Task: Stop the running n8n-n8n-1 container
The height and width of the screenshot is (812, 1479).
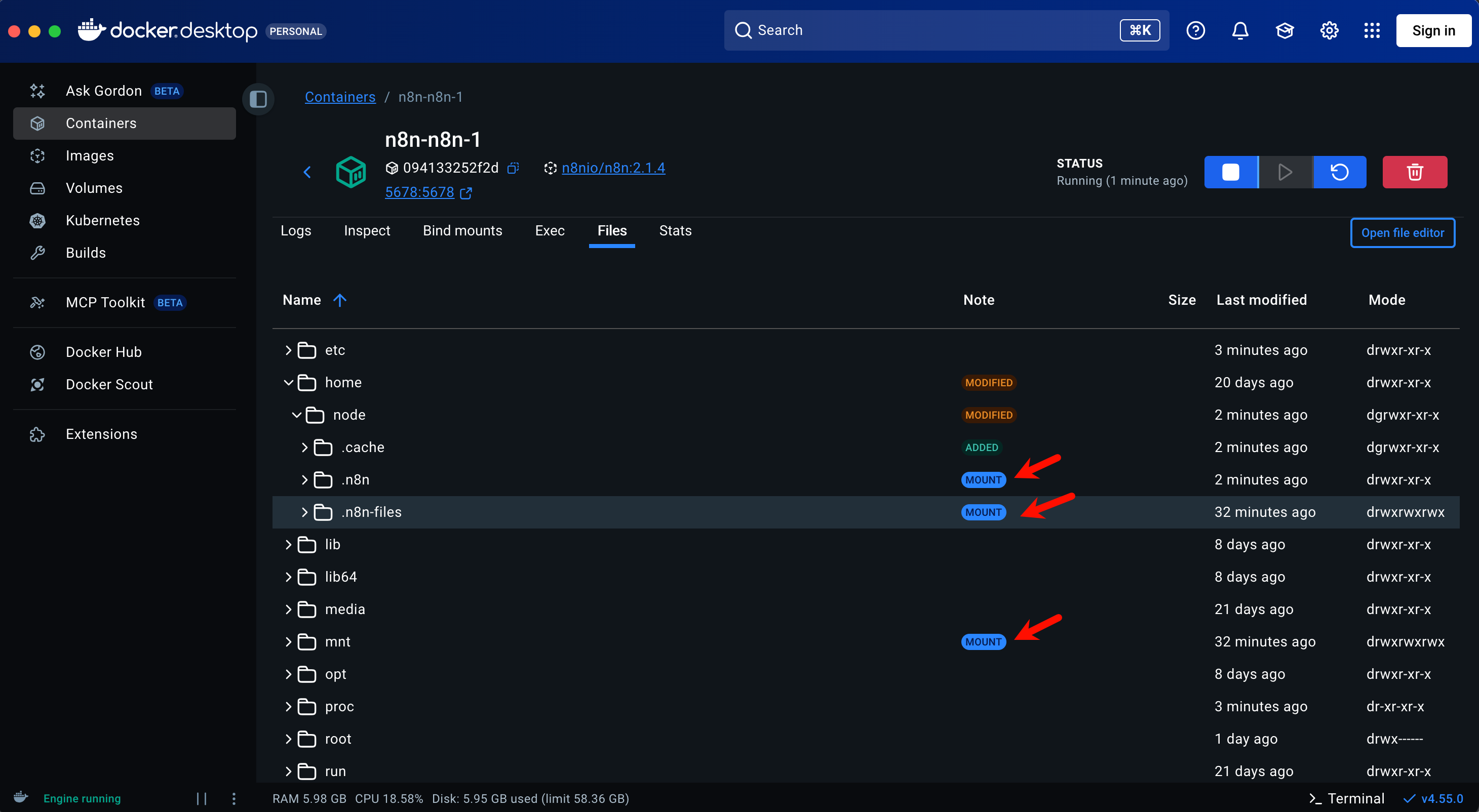Action: [1230, 172]
